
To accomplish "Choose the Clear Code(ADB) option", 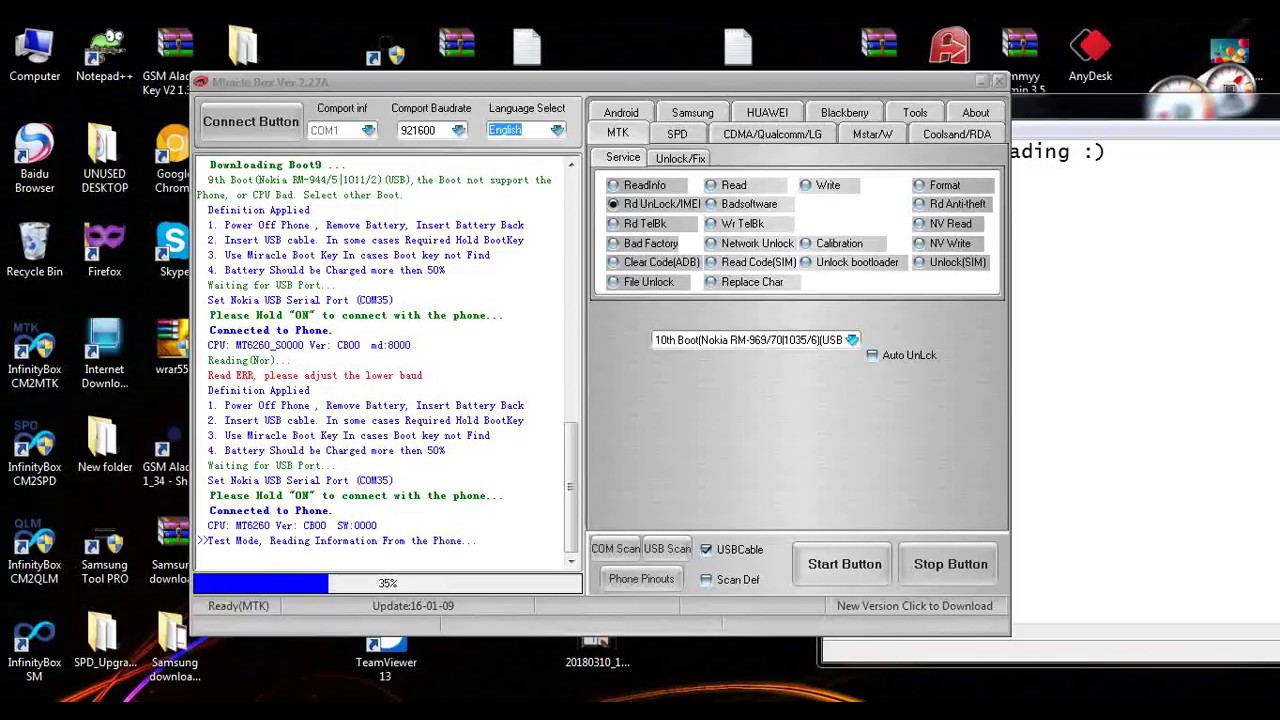I will (654, 262).
